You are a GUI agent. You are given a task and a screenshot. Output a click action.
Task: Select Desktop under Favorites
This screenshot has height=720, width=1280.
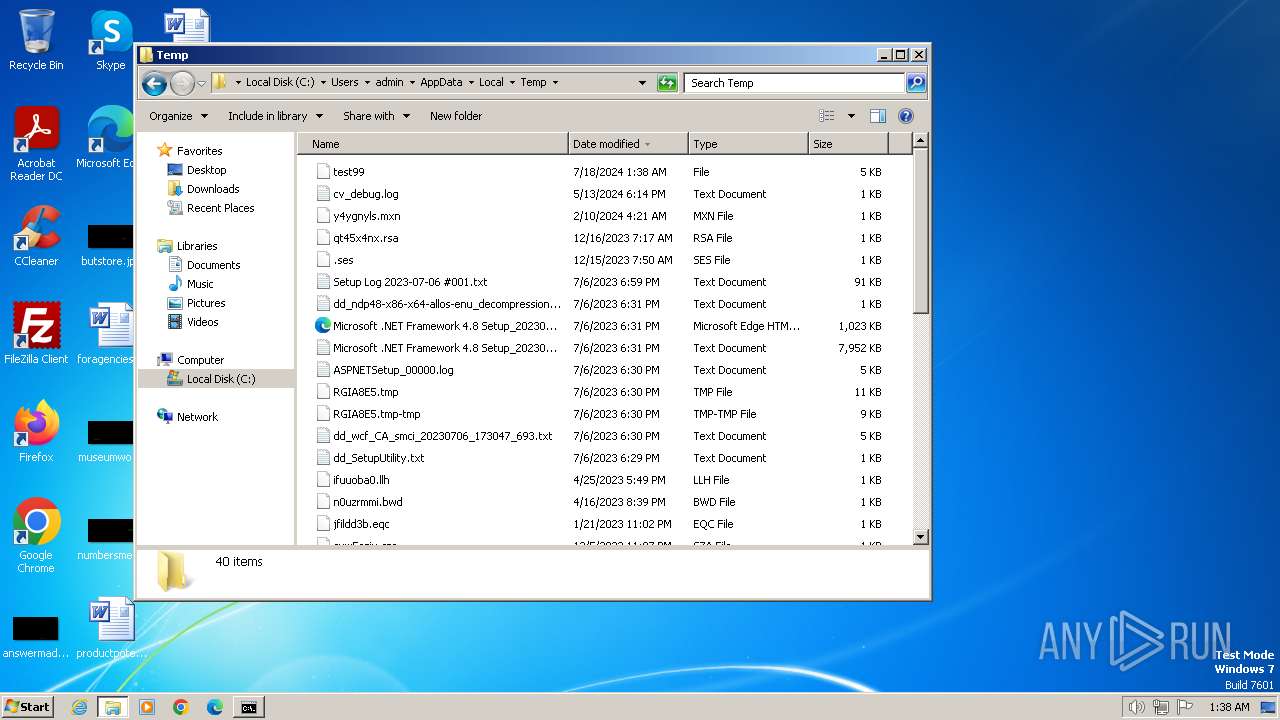pos(206,170)
